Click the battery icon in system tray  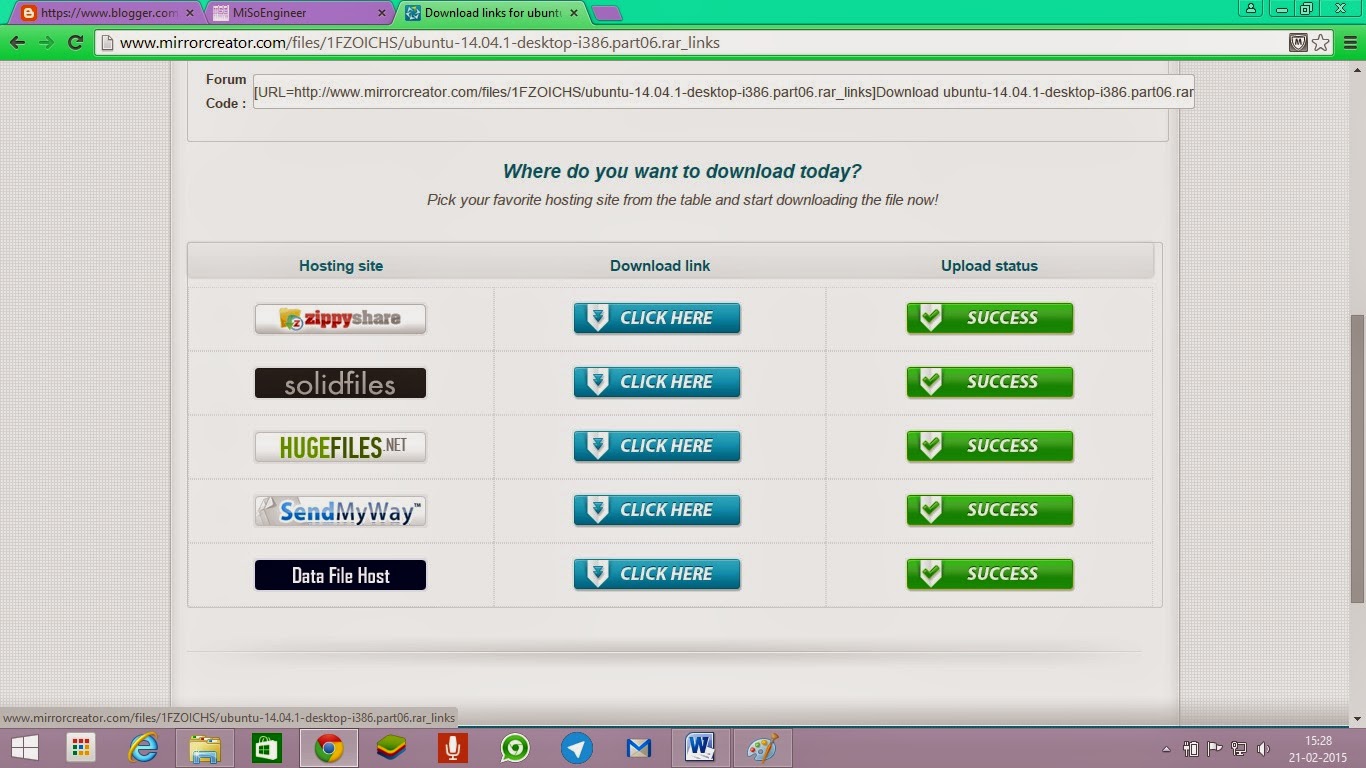(x=1191, y=748)
